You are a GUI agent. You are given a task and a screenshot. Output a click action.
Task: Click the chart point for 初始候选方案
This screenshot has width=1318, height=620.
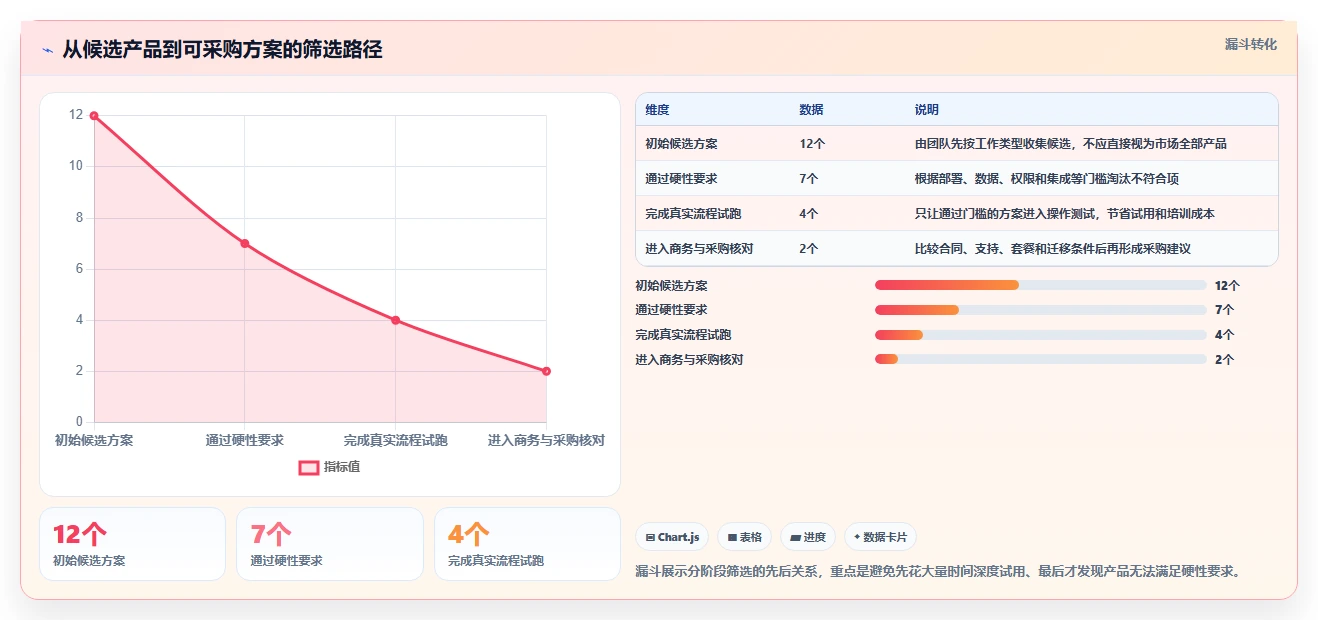[94, 116]
